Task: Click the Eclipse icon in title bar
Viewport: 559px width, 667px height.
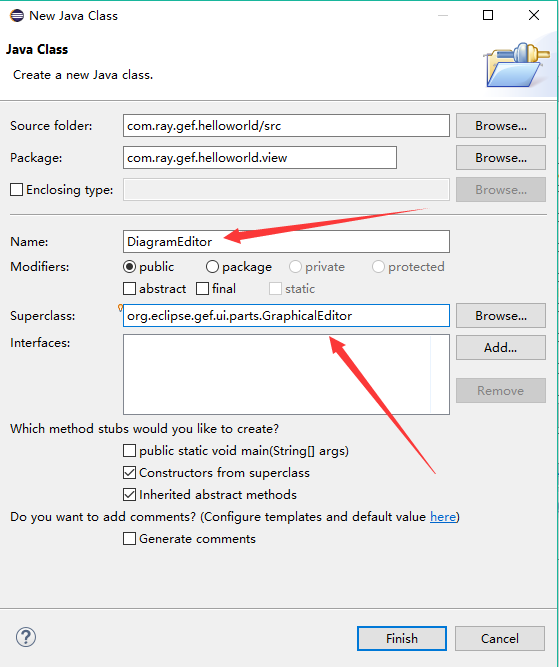Action: [x=17, y=16]
